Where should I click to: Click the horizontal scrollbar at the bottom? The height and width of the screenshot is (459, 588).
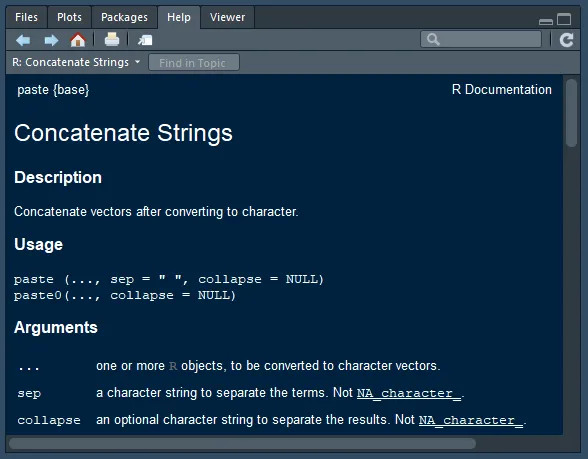tap(242, 444)
